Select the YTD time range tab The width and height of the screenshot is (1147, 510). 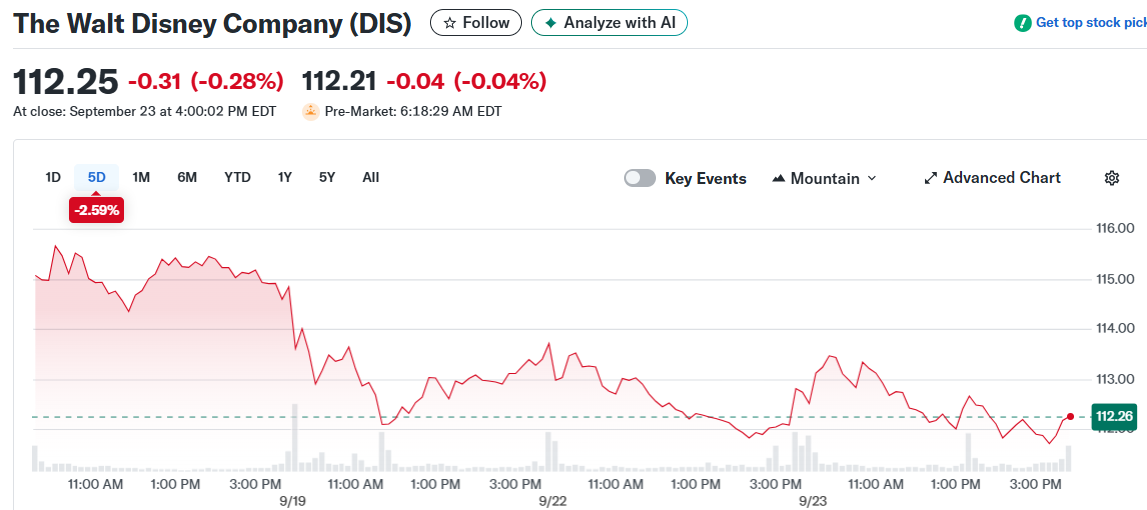(x=238, y=177)
